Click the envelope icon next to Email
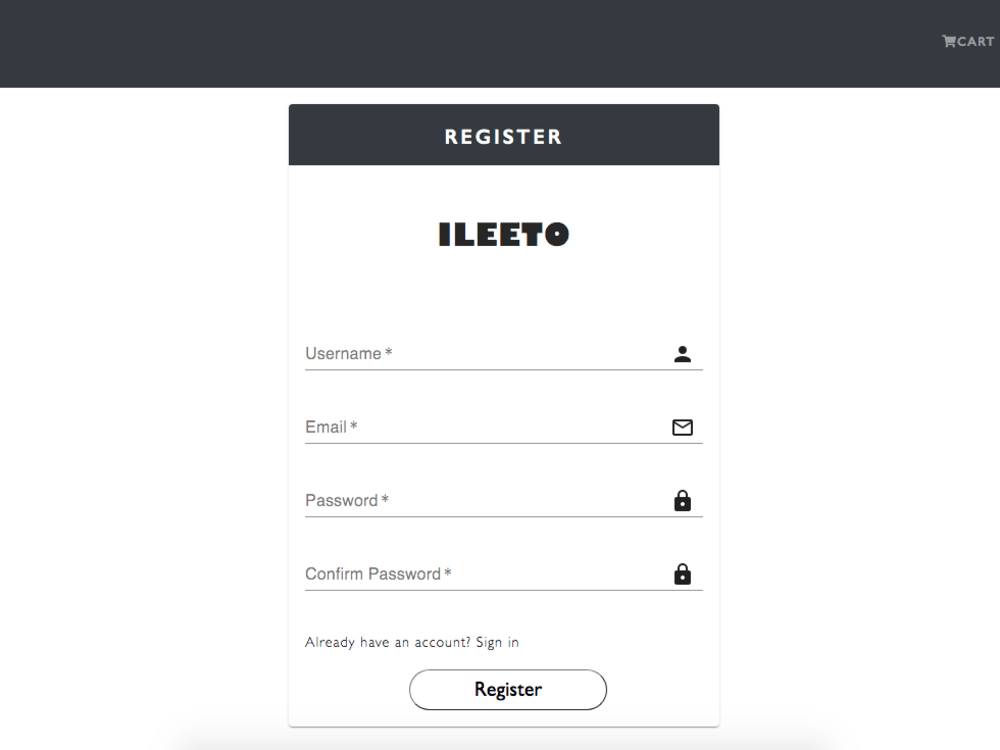Image resolution: width=1000 pixels, height=750 pixels. coord(683,427)
